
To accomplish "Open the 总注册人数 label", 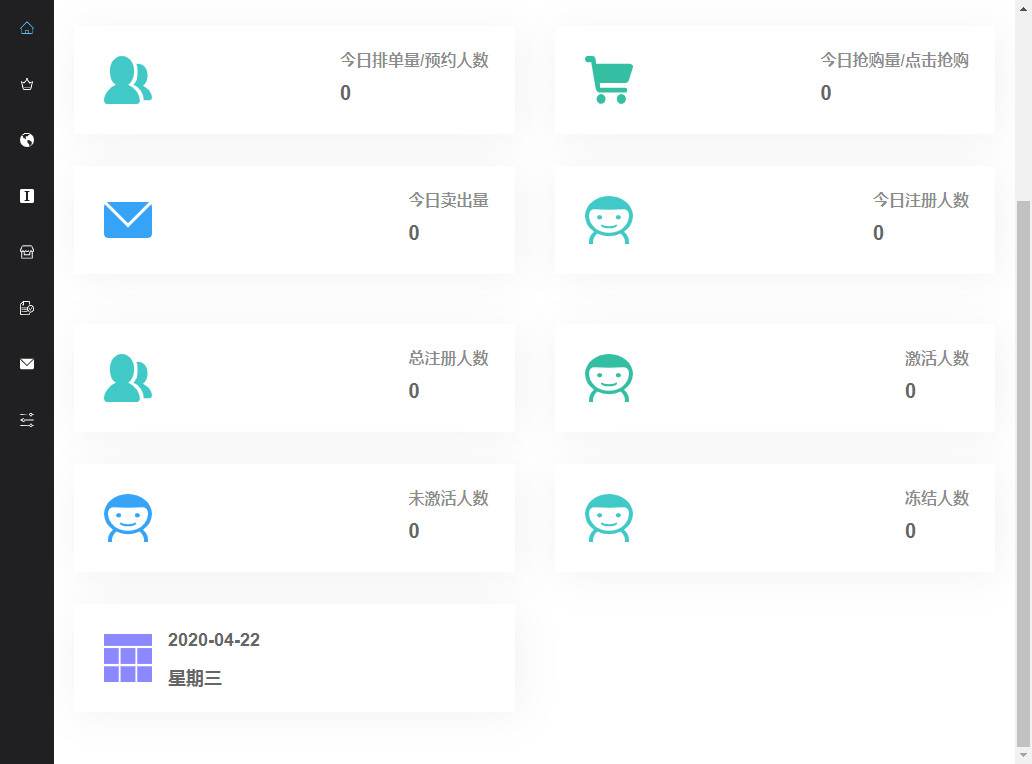I will (448, 358).
